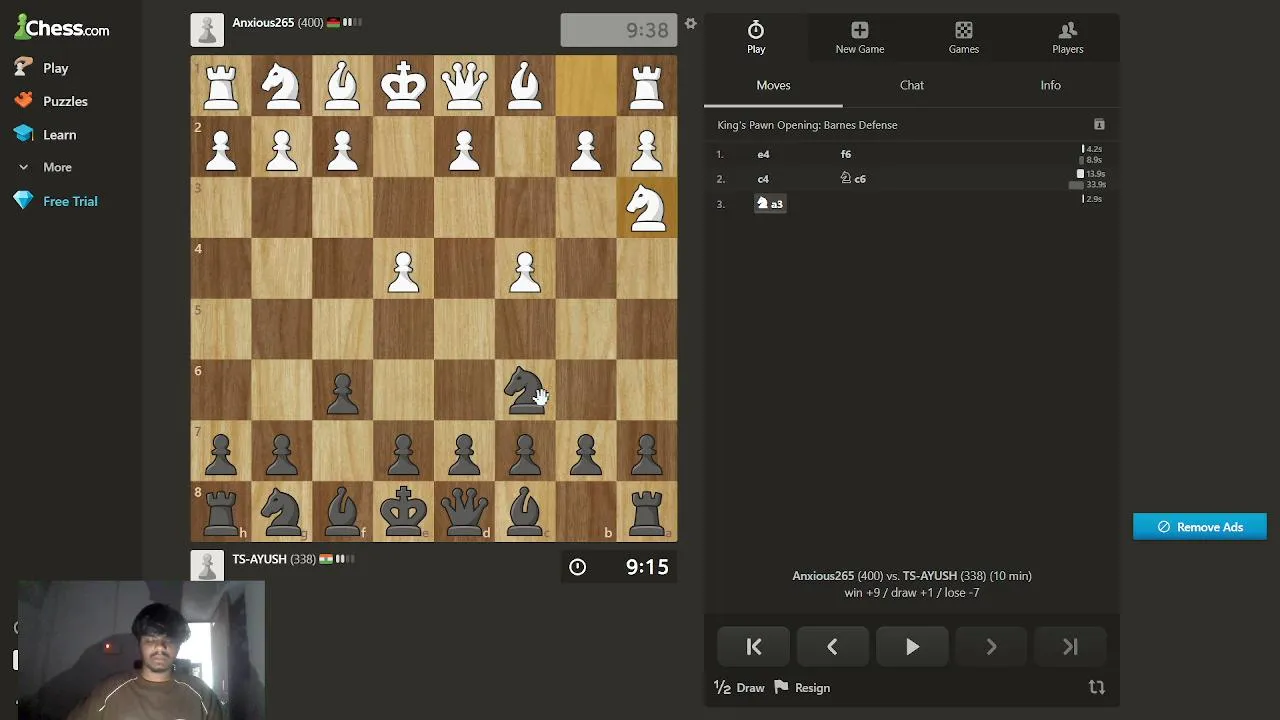This screenshot has height=720, width=1280.
Task: Select the white rook on h1
Action: pos(221,86)
